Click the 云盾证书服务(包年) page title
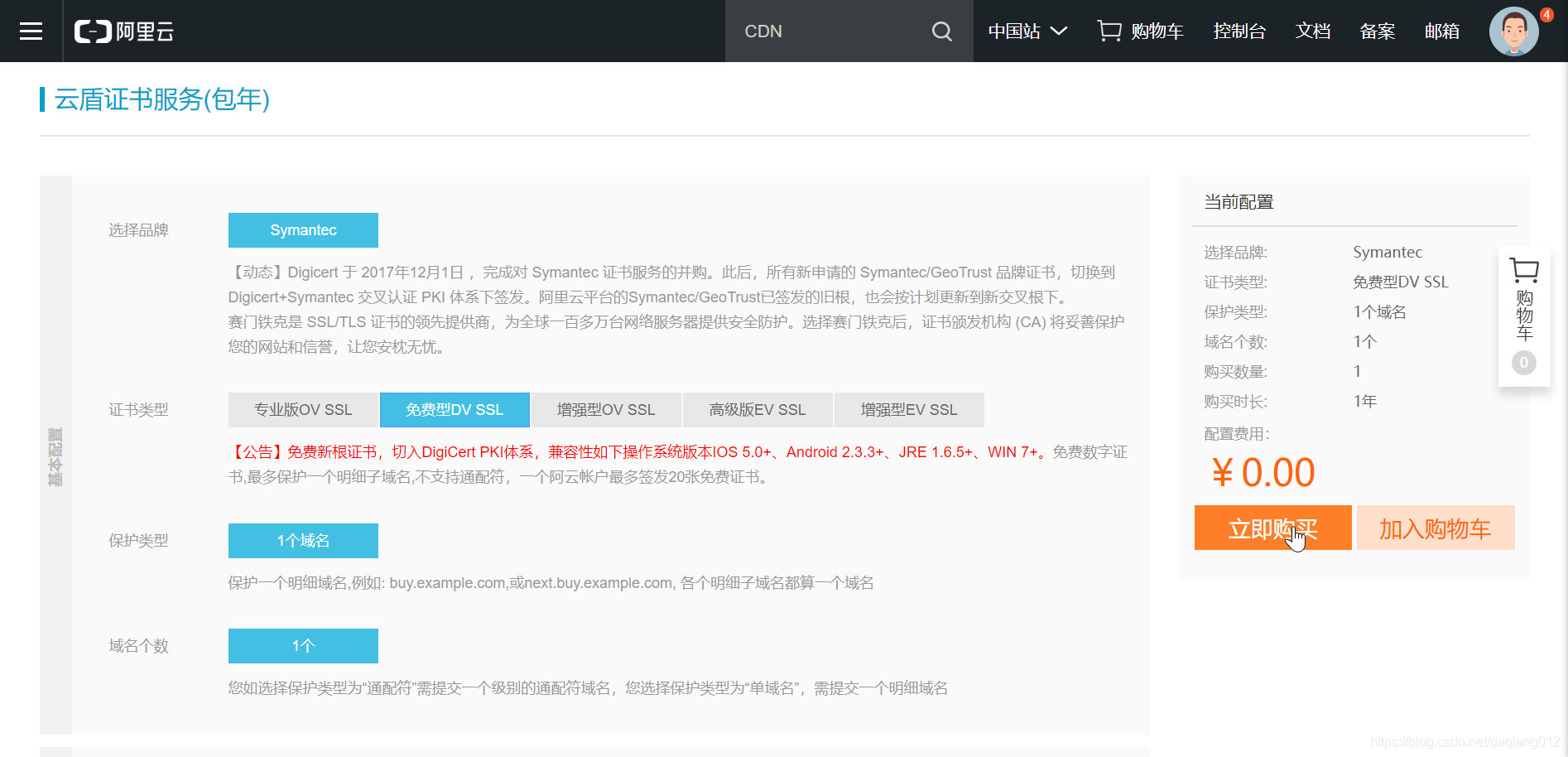The width and height of the screenshot is (1568, 757). pyautogui.click(x=162, y=99)
